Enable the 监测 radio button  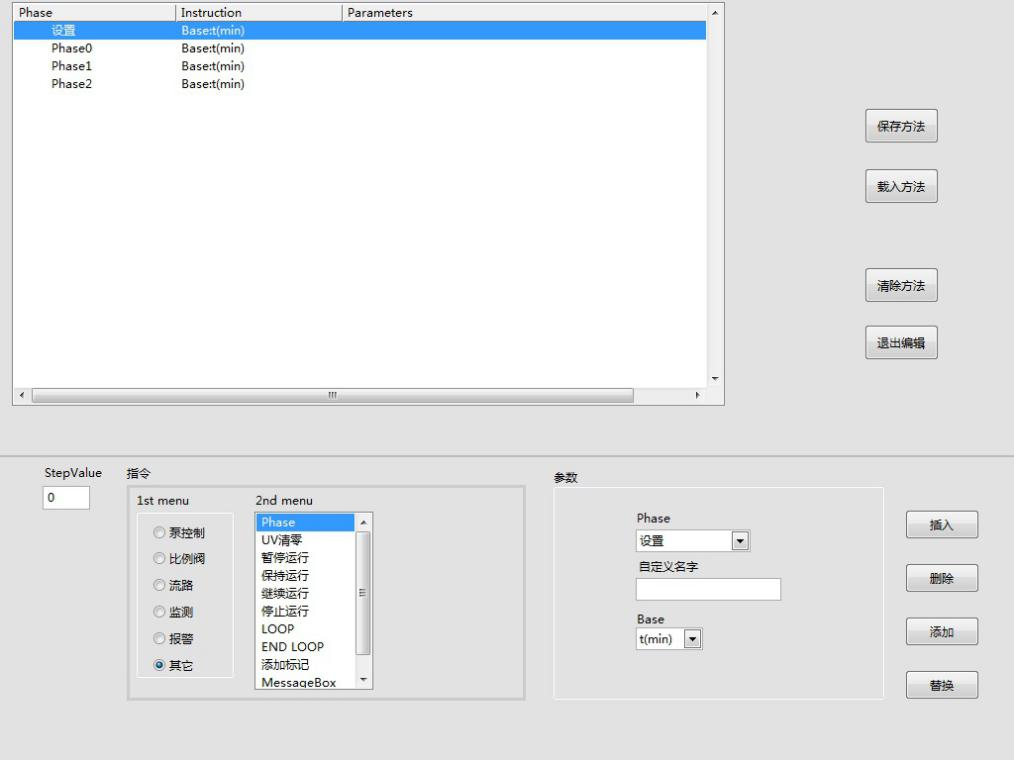coord(159,612)
